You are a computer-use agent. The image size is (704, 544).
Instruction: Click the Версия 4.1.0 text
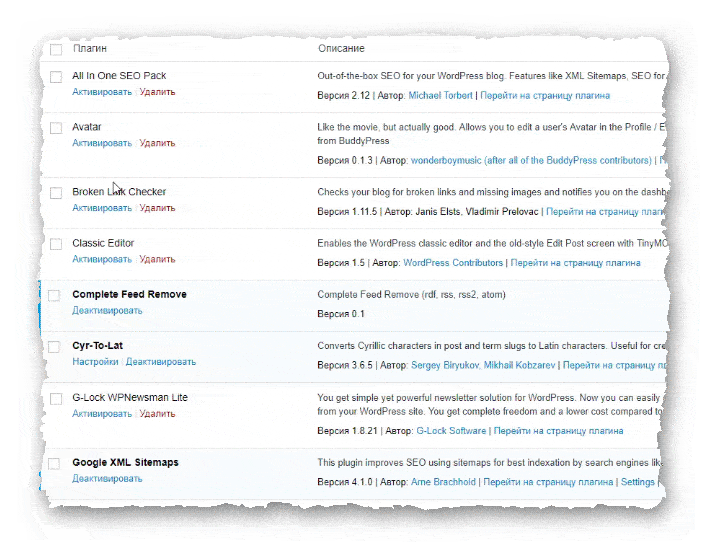click(x=345, y=482)
